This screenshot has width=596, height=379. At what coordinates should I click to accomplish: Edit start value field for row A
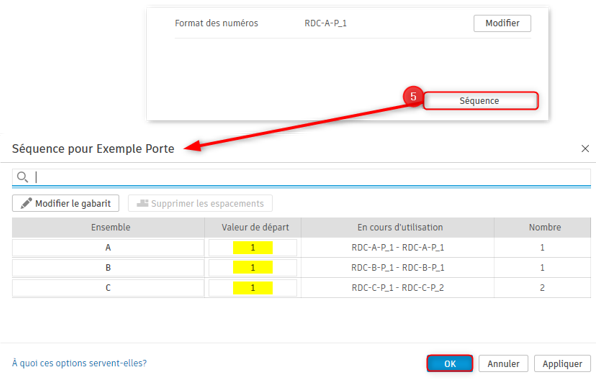(253, 248)
